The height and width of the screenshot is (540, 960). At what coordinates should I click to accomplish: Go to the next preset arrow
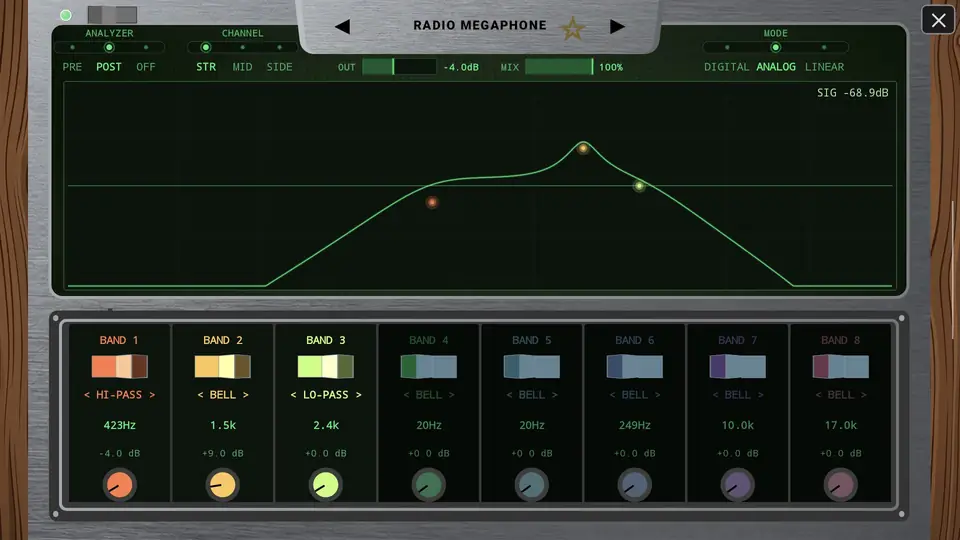click(x=617, y=26)
